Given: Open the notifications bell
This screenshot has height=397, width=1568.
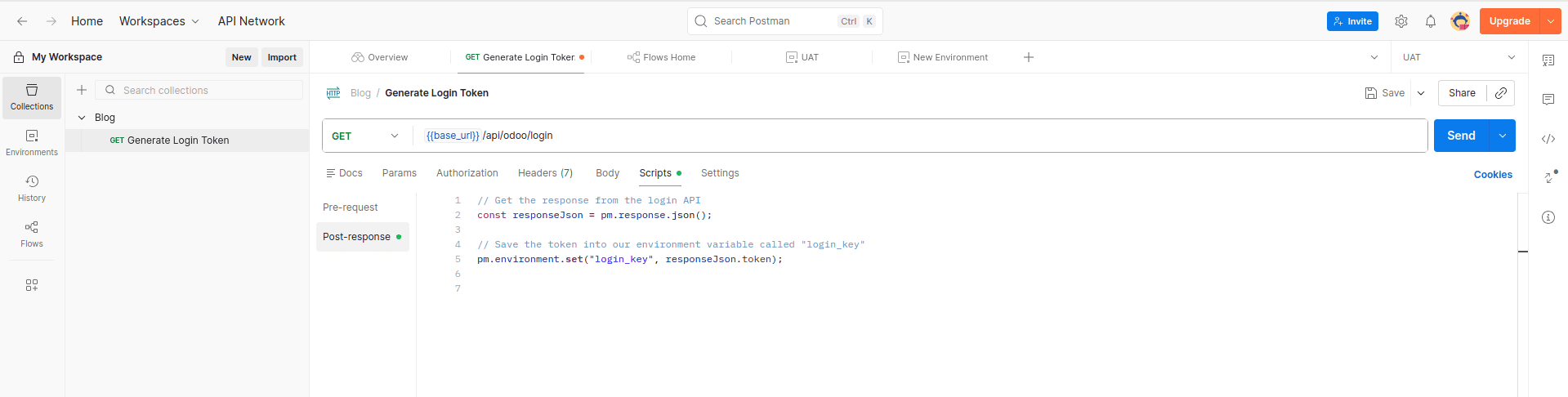Looking at the screenshot, I should tap(1431, 21).
